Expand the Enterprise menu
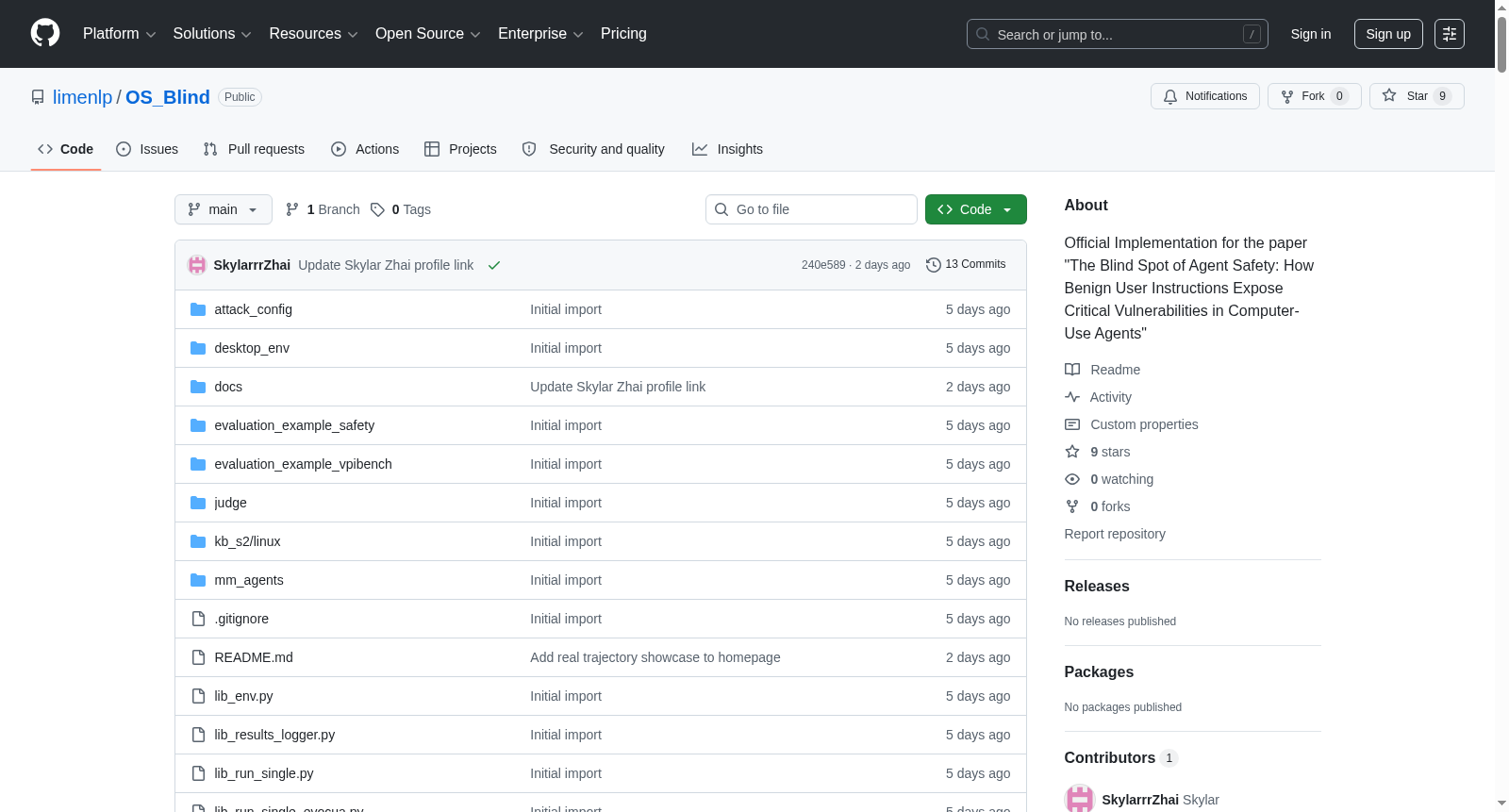The image size is (1509, 812). [540, 34]
